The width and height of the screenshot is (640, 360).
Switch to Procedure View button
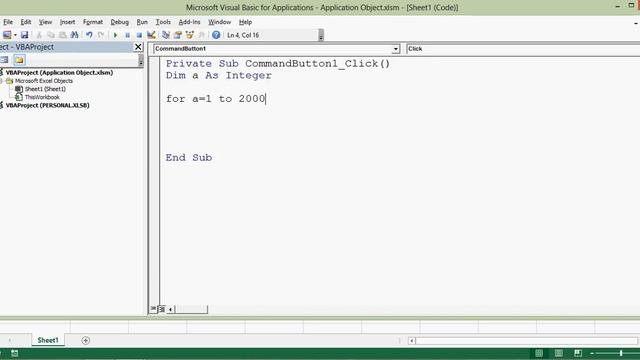153,309
